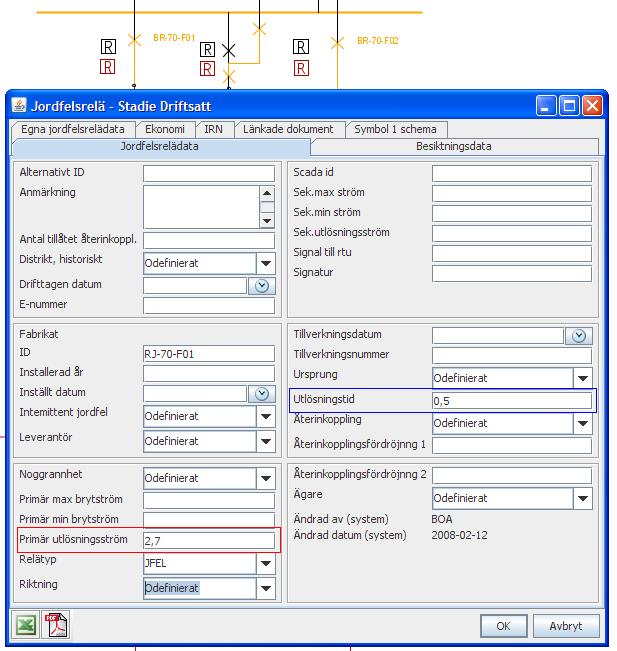Screen dimensions: 617x651
Task: Click the Java icon in title bar
Action: tap(19, 105)
